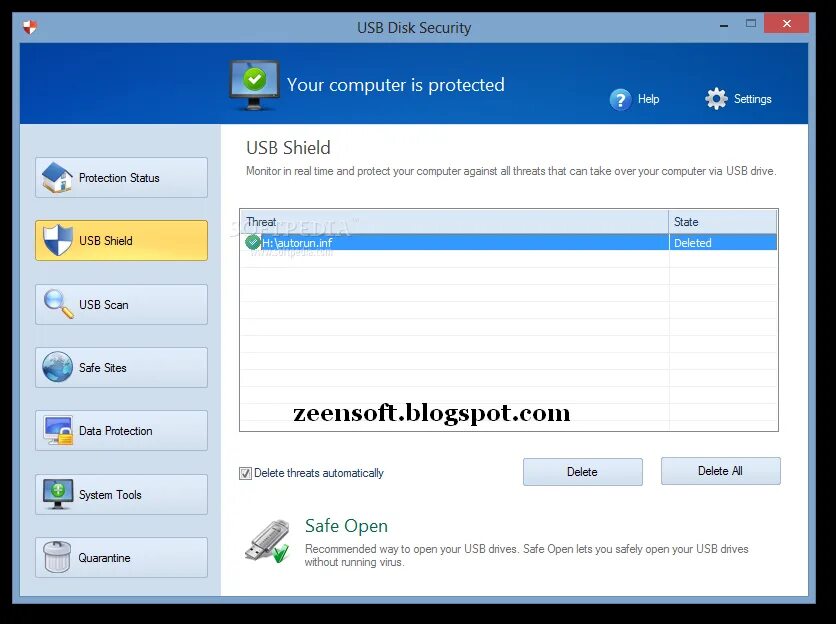The image size is (836, 624).
Task: Go to the Data Protection section
Action: click(x=122, y=430)
